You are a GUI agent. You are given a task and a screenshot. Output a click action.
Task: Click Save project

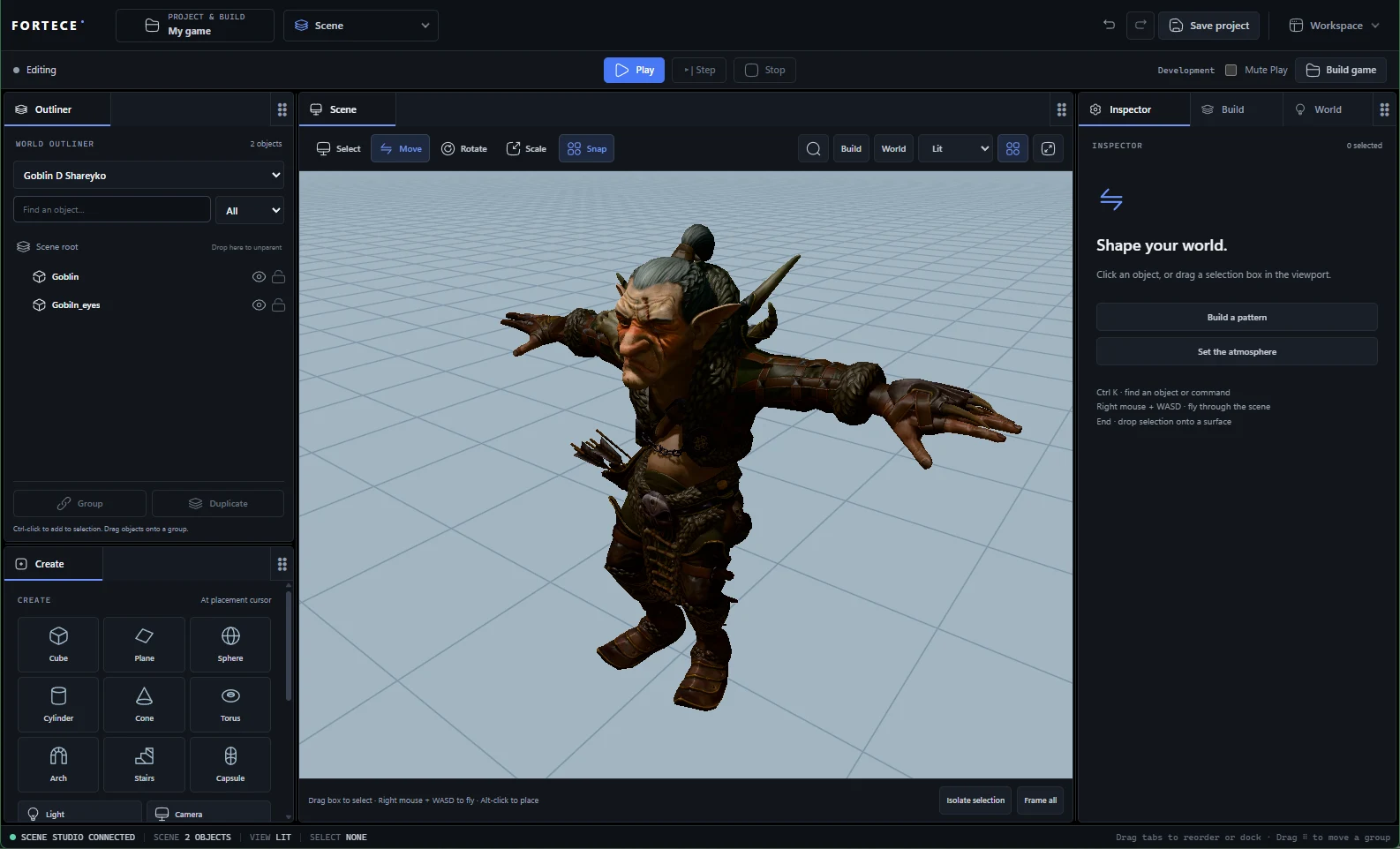(x=1208, y=26)
